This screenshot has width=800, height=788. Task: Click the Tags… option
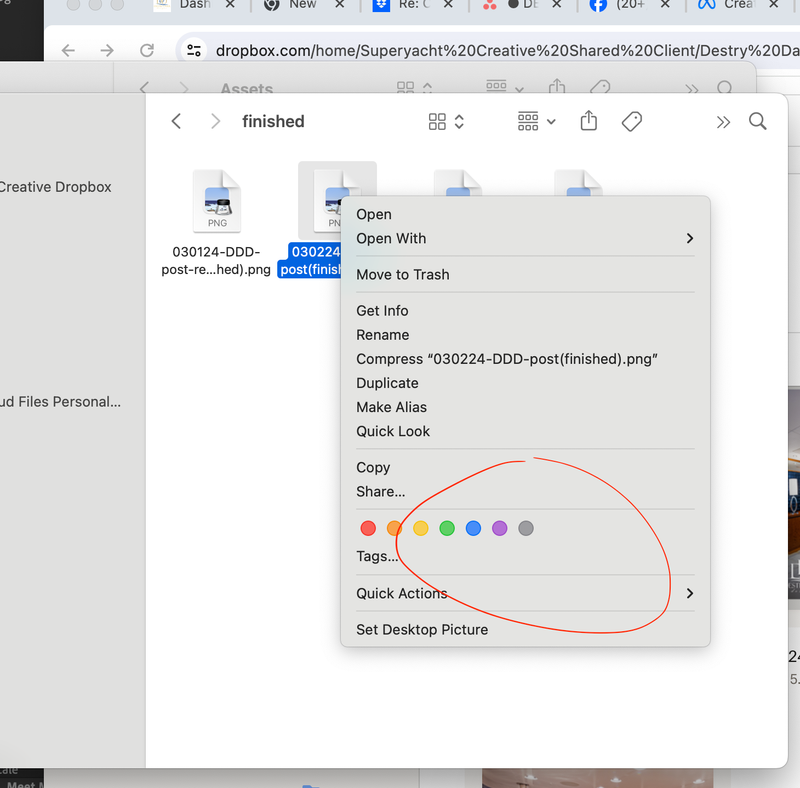point(377,556)
